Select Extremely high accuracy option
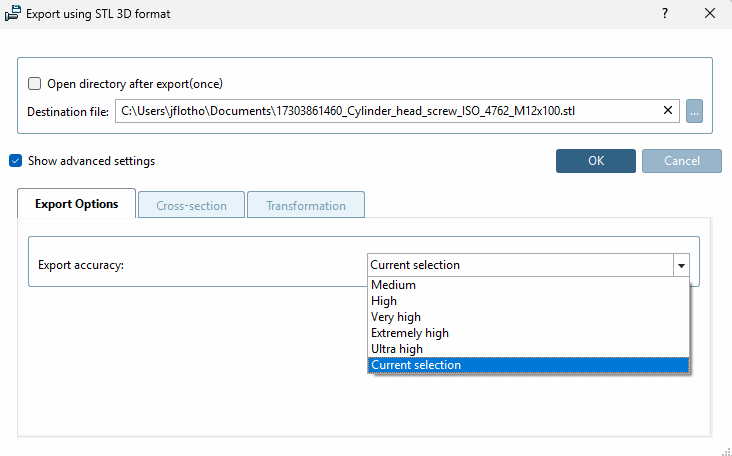Screen dimensions: 732x456 (410, 333)
